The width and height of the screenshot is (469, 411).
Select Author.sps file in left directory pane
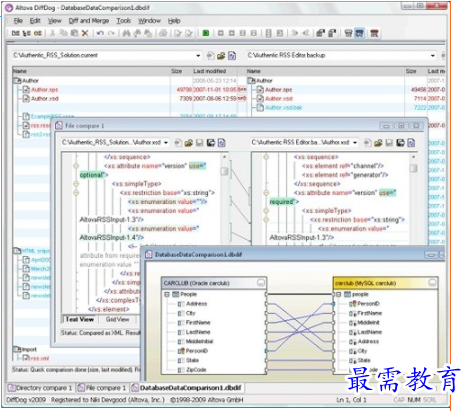tap(45, 89)
